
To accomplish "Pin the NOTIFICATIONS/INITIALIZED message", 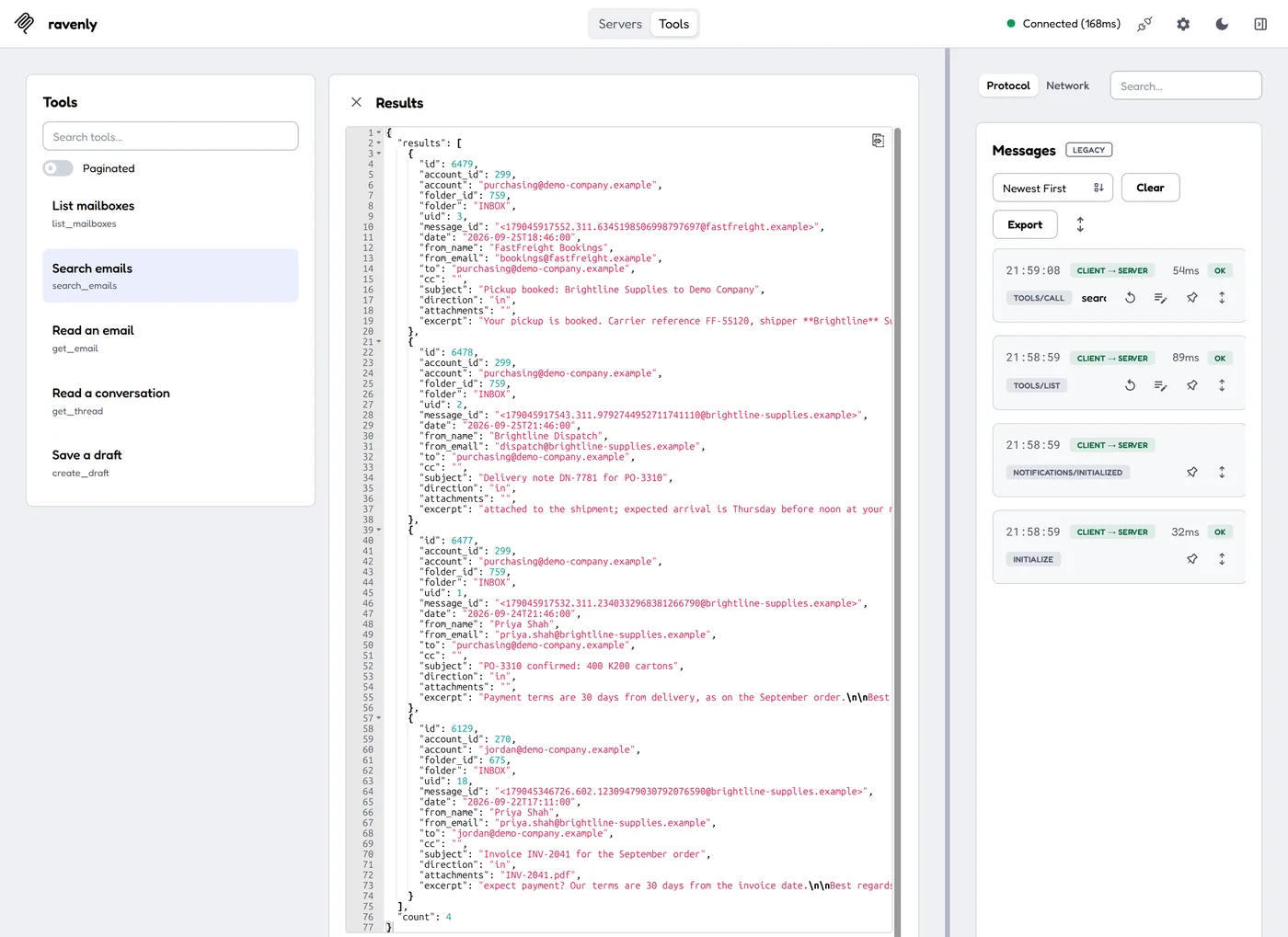I will pos(1191,472).
